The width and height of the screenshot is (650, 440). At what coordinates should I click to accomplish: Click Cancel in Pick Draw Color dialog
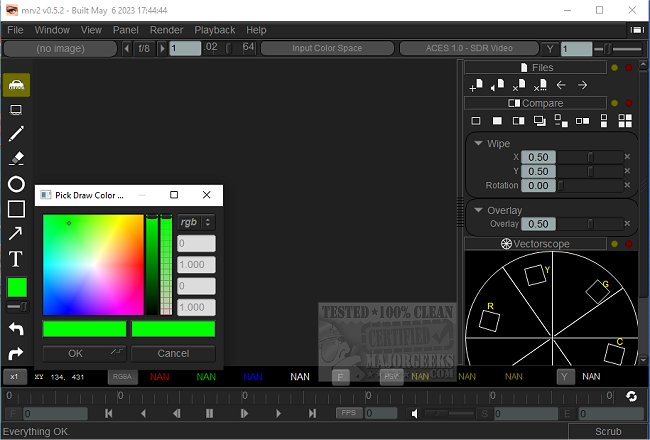[173, 353]
